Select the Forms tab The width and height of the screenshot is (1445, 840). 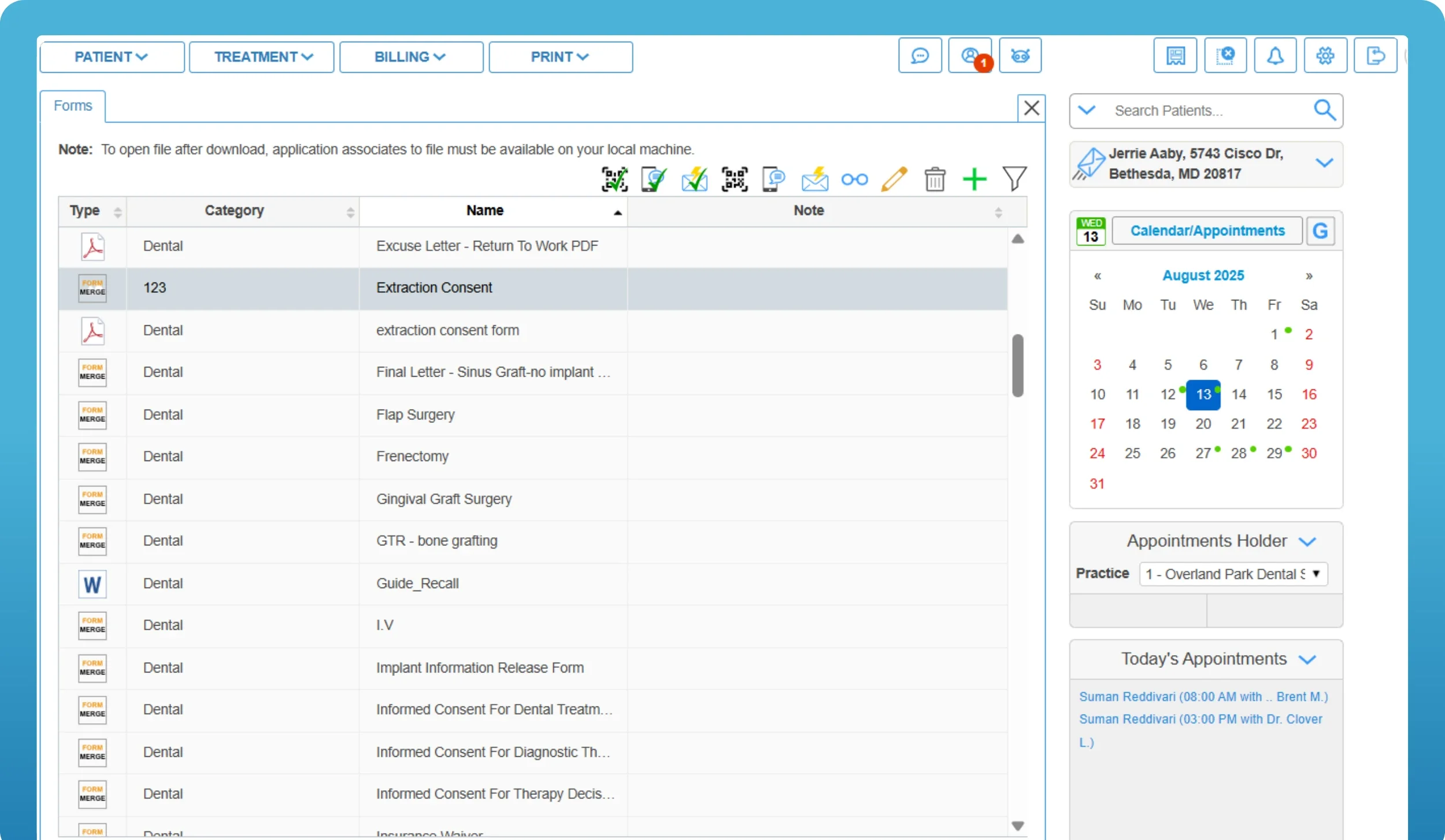(x=73, y=106)
